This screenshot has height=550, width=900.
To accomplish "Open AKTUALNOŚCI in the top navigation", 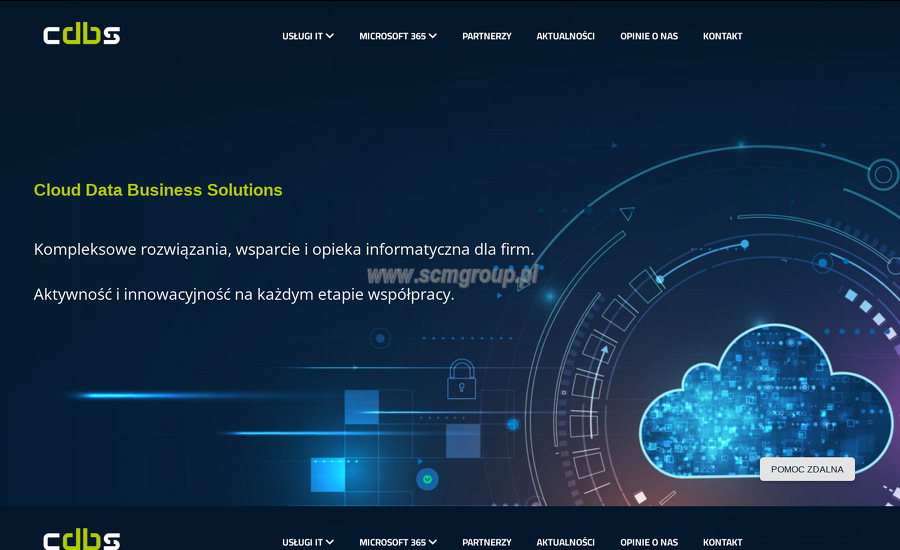I will pos(565,36).
